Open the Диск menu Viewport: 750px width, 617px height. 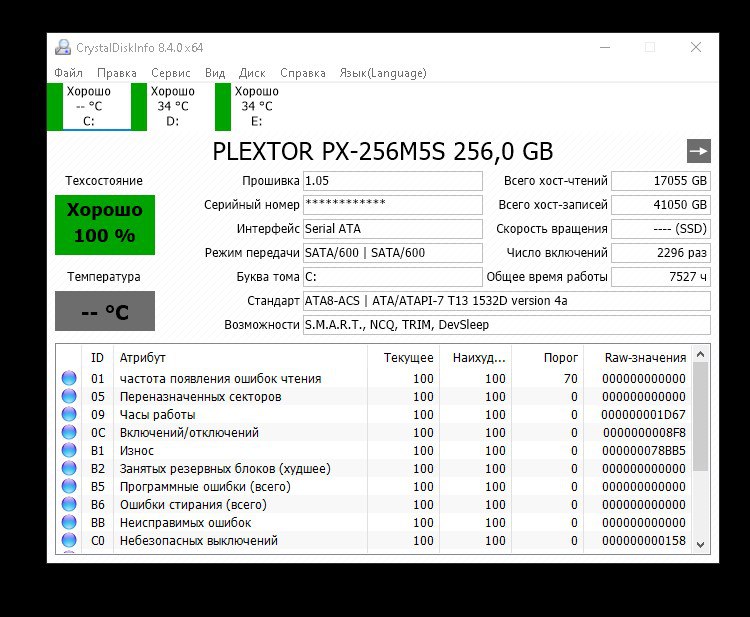(252, 73)
